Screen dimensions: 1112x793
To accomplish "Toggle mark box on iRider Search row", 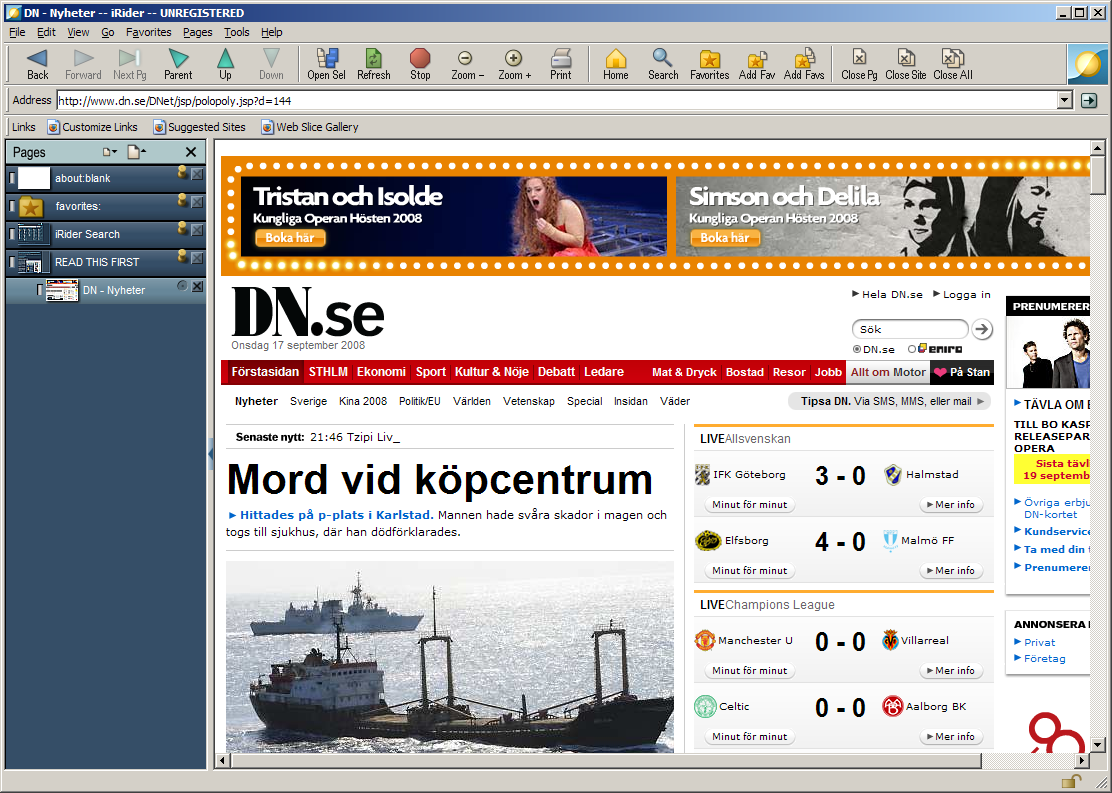I will (12, 233).
